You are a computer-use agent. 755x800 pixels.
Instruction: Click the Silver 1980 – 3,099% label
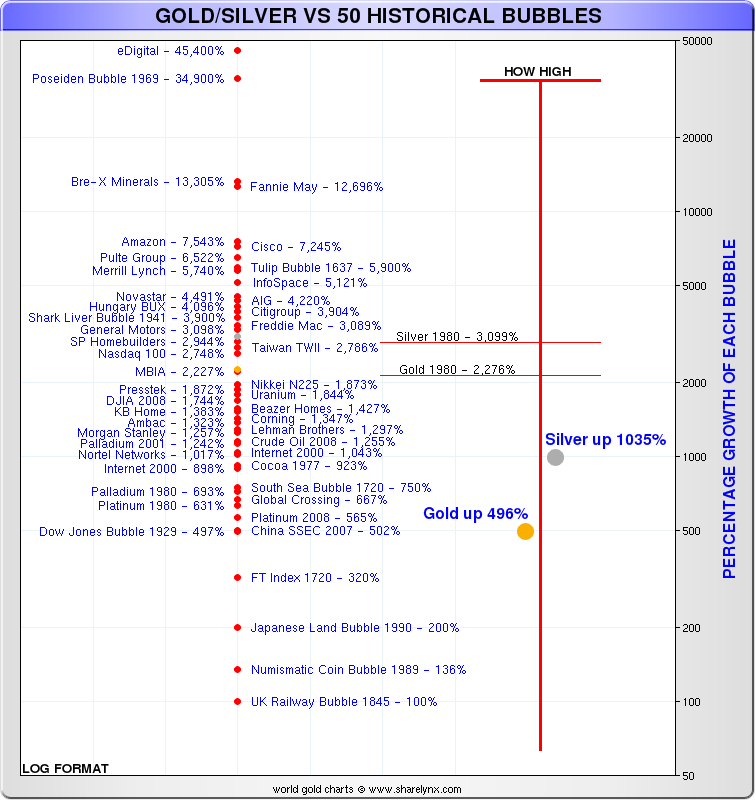pos(457,337)
